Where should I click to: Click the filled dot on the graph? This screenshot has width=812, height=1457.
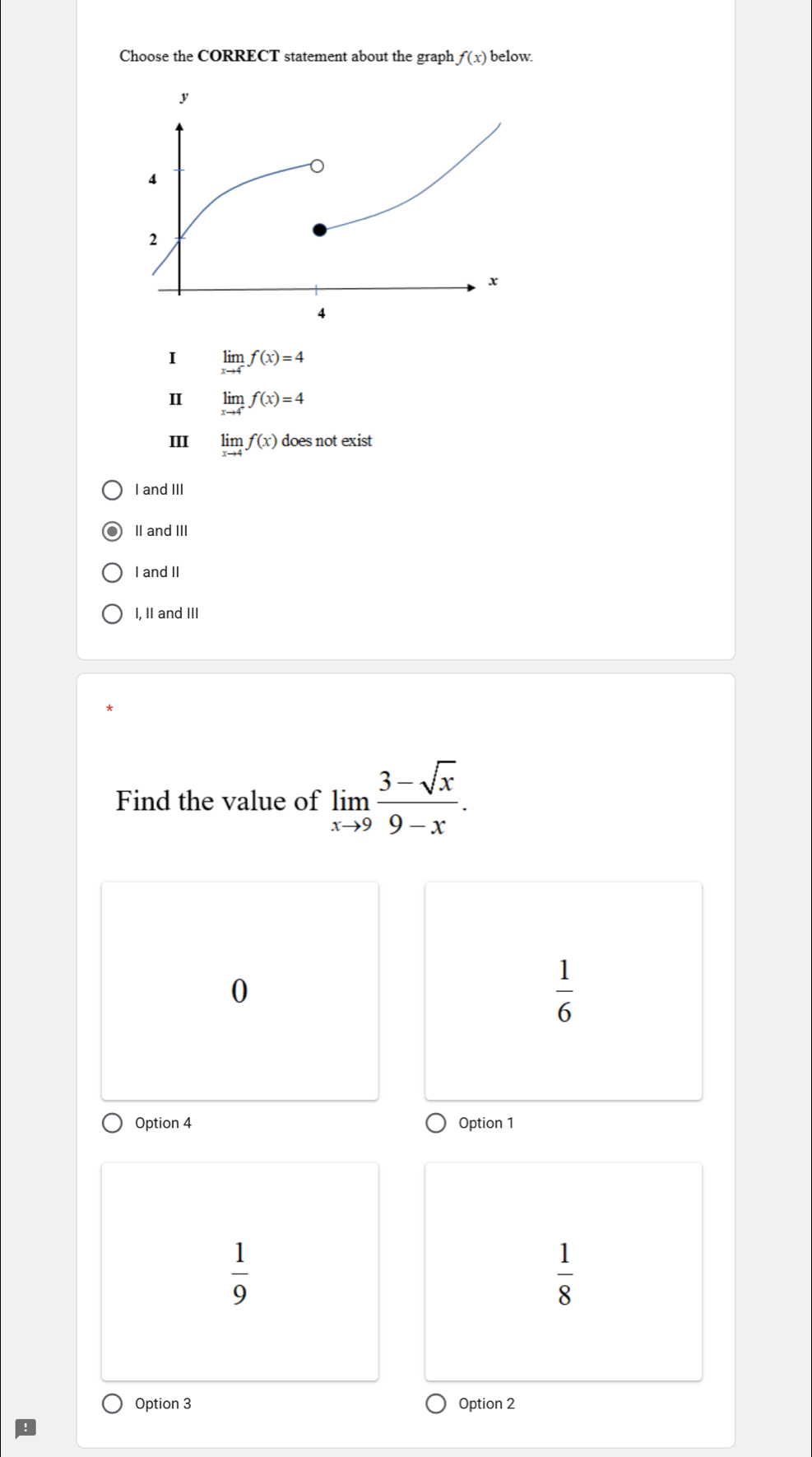point(320,230)
